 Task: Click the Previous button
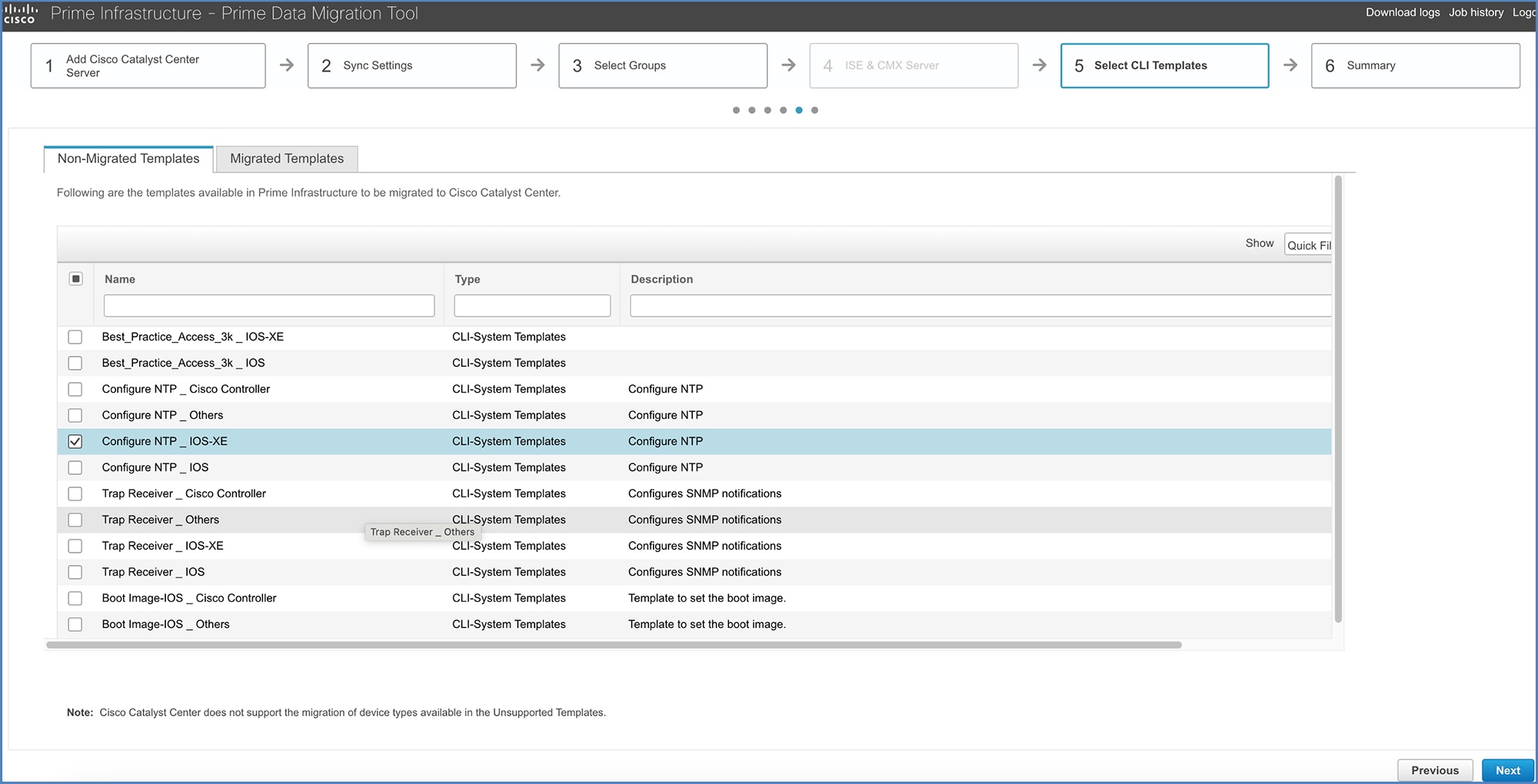coord(1435,770)
